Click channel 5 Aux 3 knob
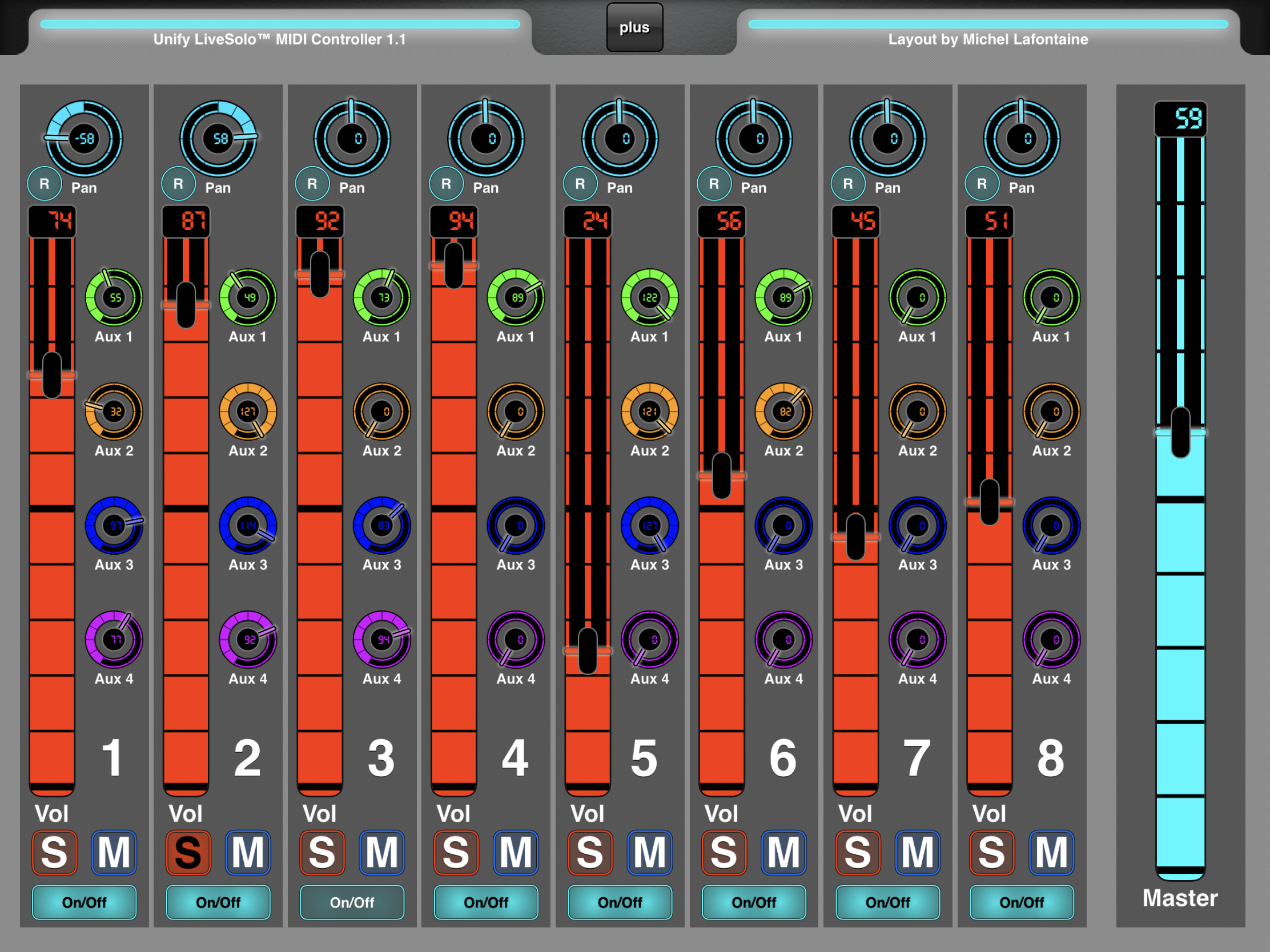 pos(650,526)
